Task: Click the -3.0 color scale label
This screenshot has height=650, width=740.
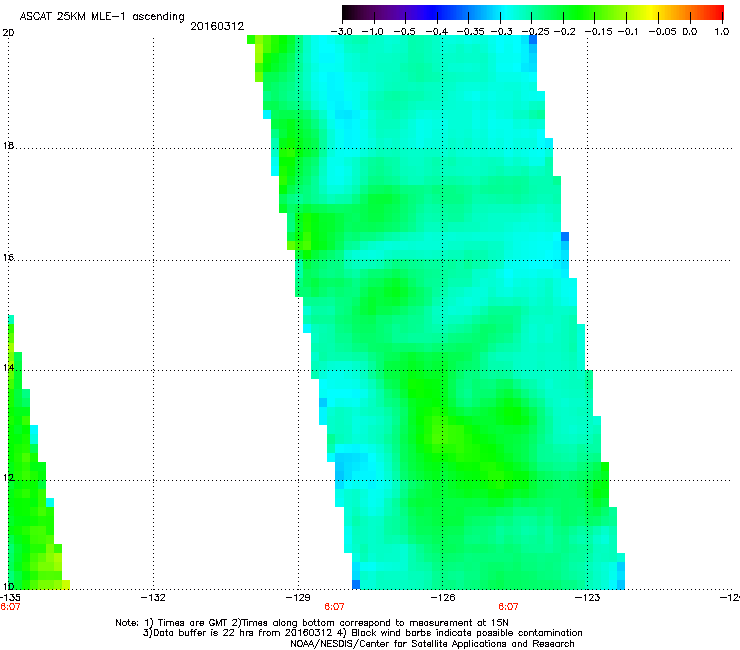Action: click(x=341, y=32)
